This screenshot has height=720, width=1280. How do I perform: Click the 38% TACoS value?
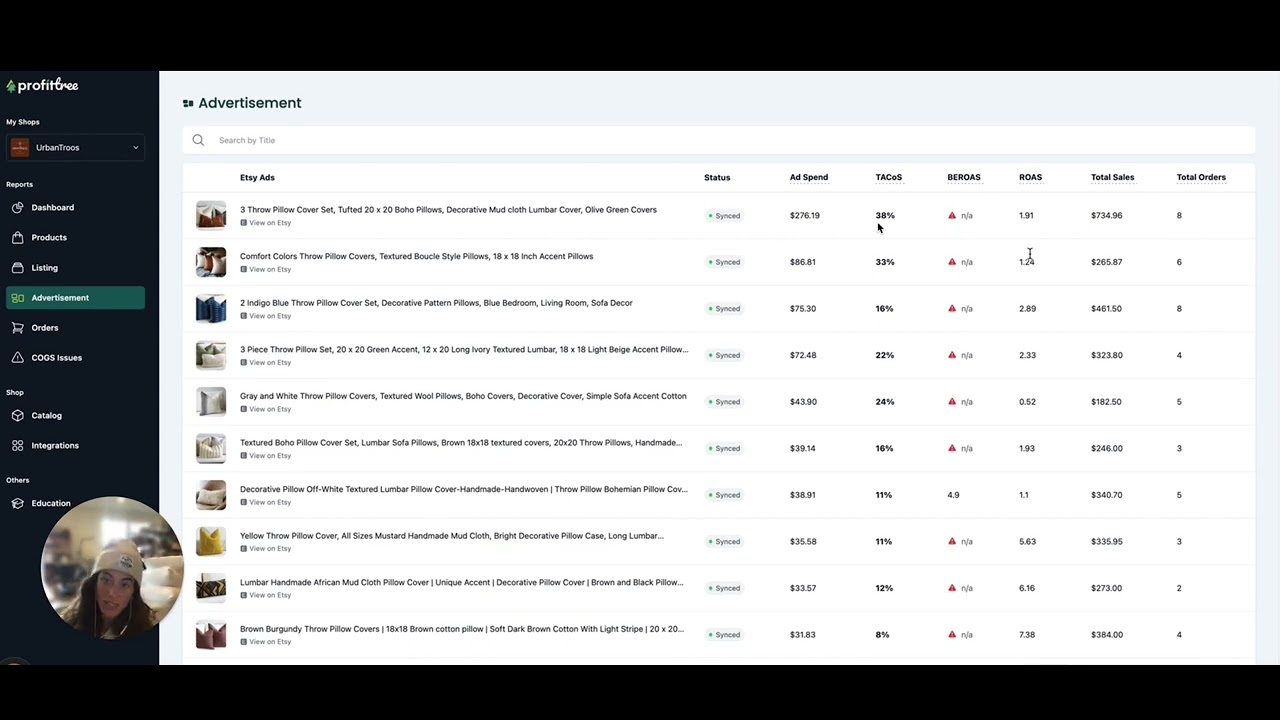885,216
